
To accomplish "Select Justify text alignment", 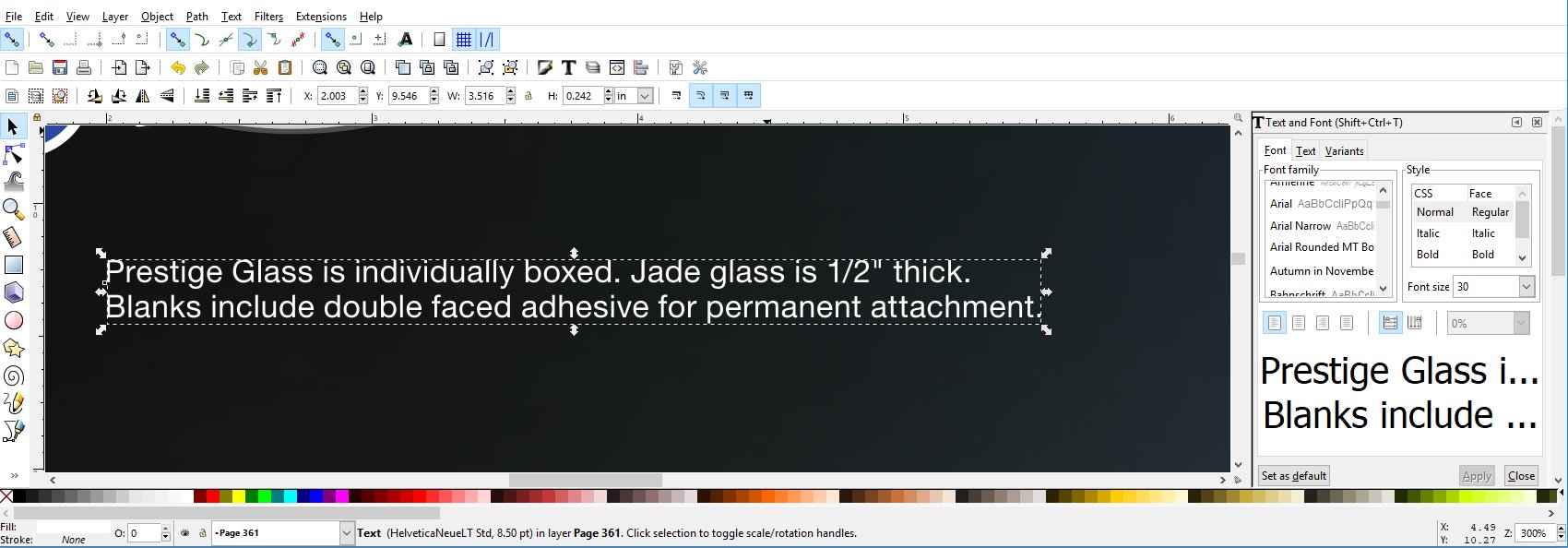I will point(1347,323).
